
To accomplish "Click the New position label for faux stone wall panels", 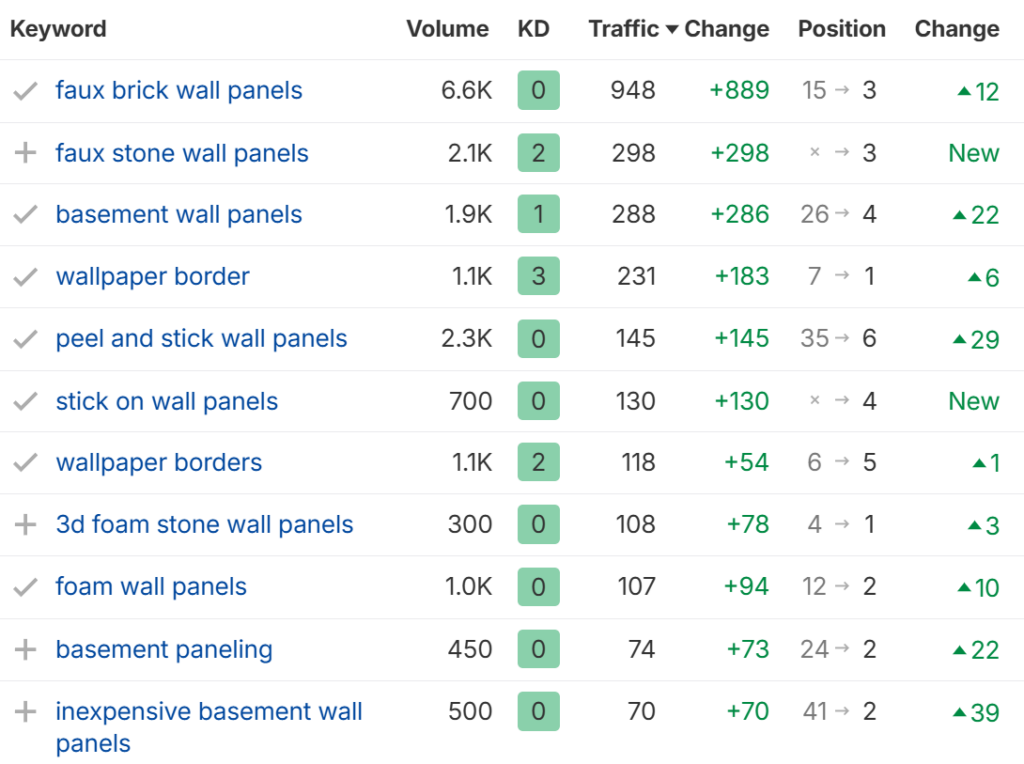I will [973, 153].
